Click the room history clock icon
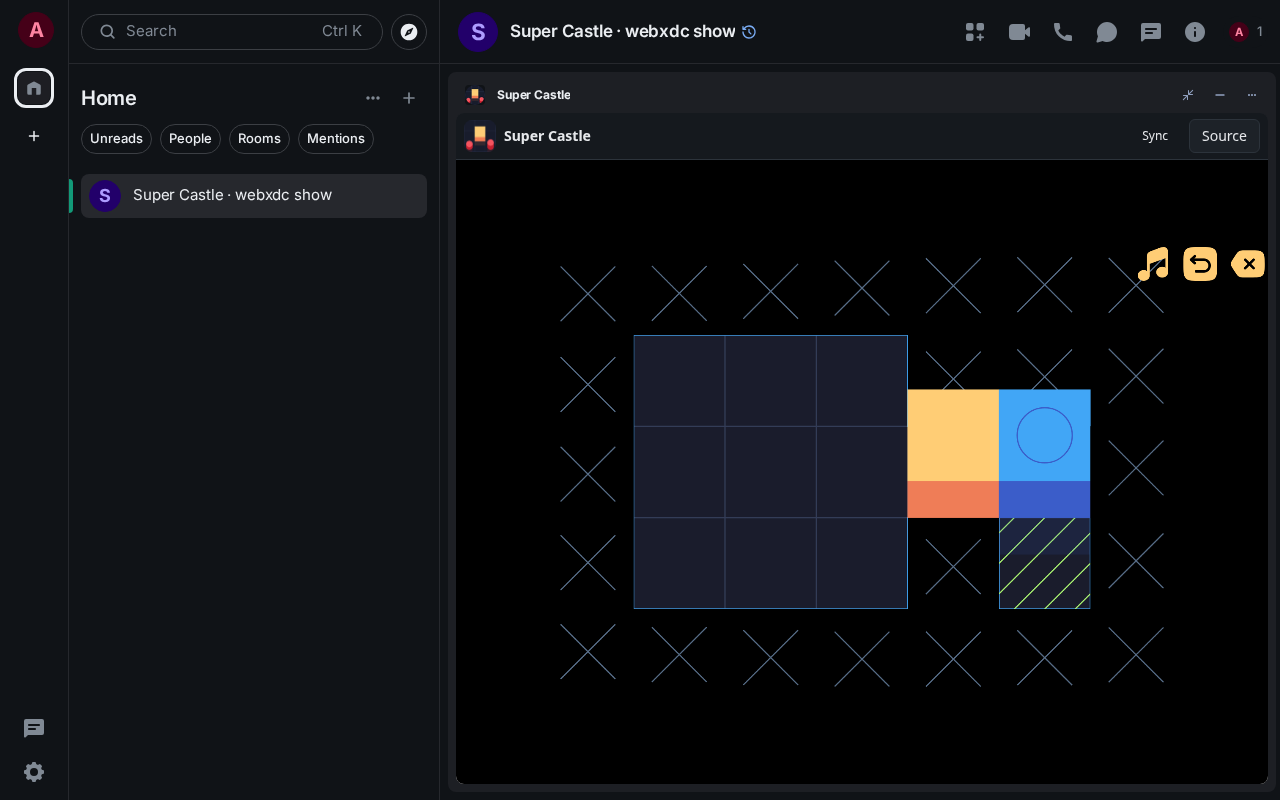This screenshot has height=800, width=1280. [749, 32]
